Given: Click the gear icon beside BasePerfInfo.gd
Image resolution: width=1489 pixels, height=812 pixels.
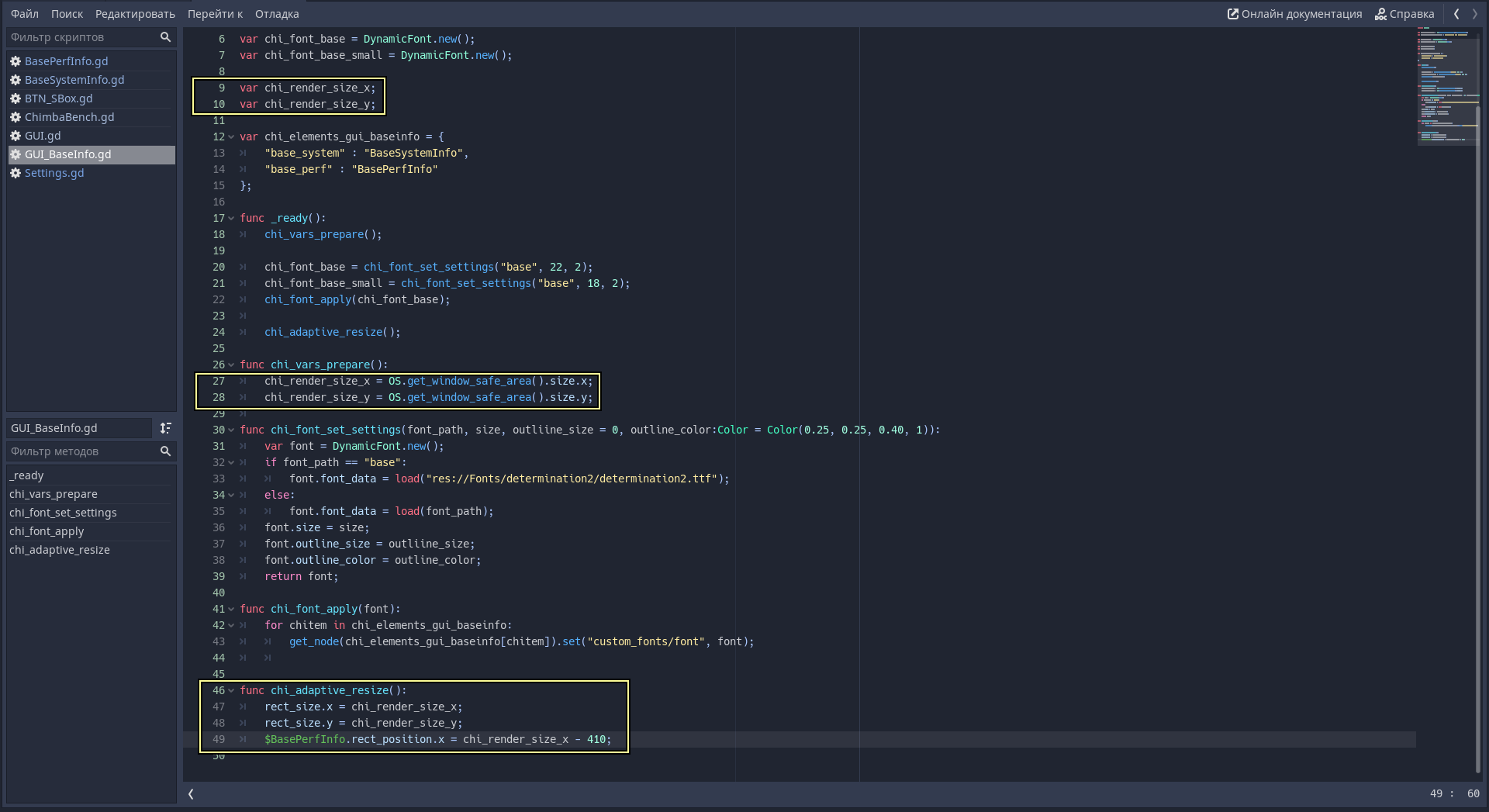Looking at the screenshot, I should [16, 61].
